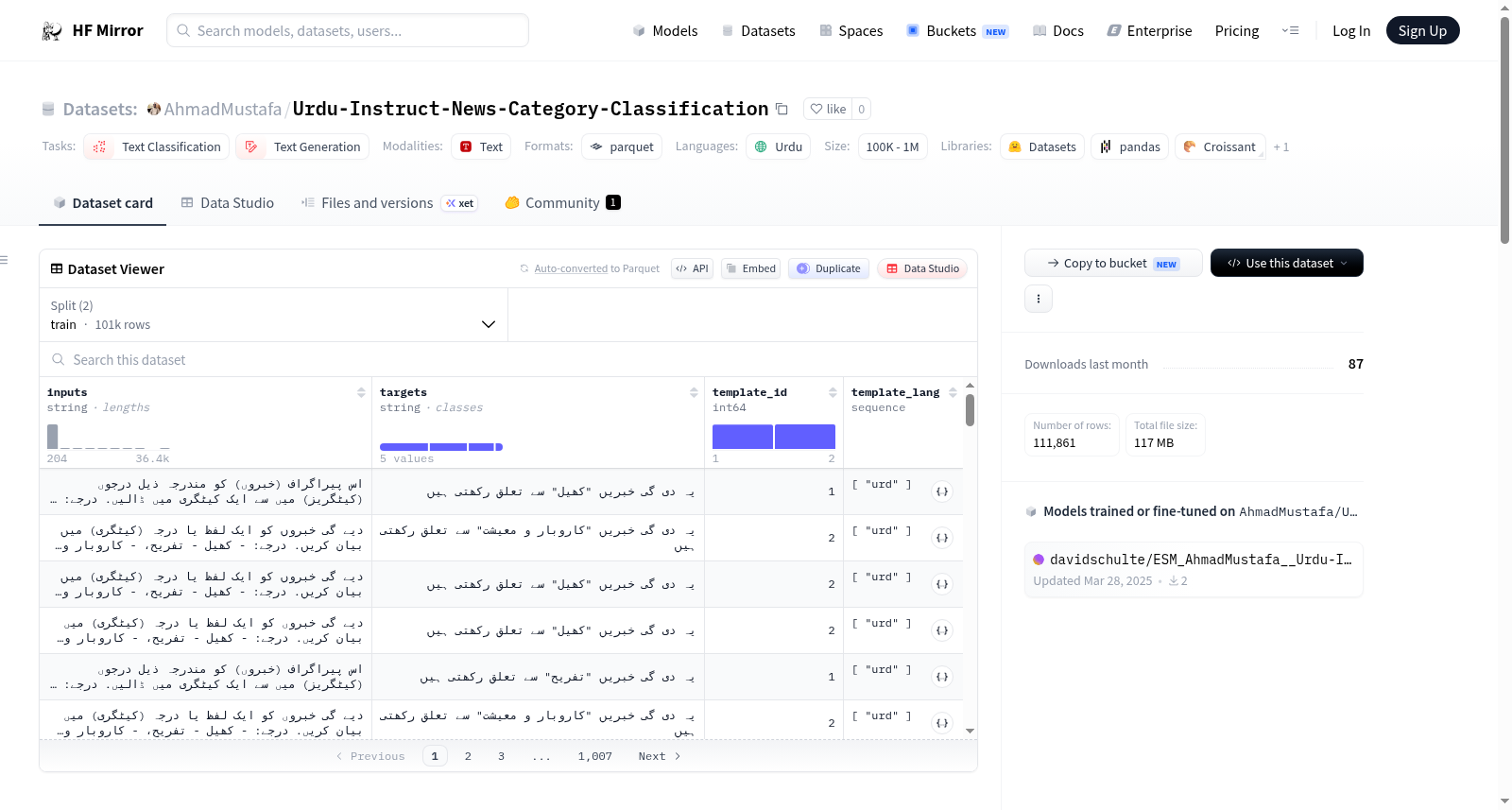The image size is (1512, 810).
Task: Open the Use this dataset dropdown
Action: (1287, 263)
